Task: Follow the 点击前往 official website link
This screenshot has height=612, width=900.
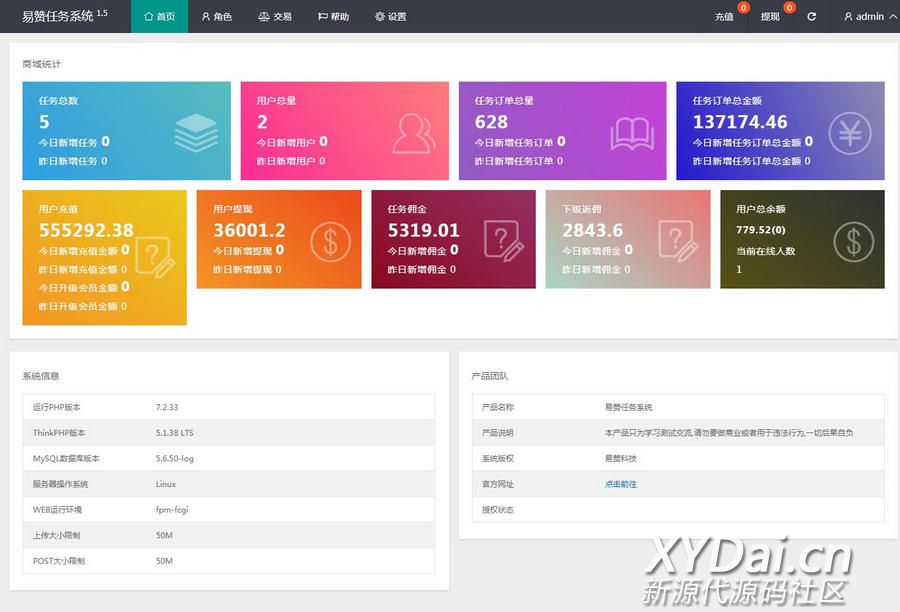Action: 620,484
